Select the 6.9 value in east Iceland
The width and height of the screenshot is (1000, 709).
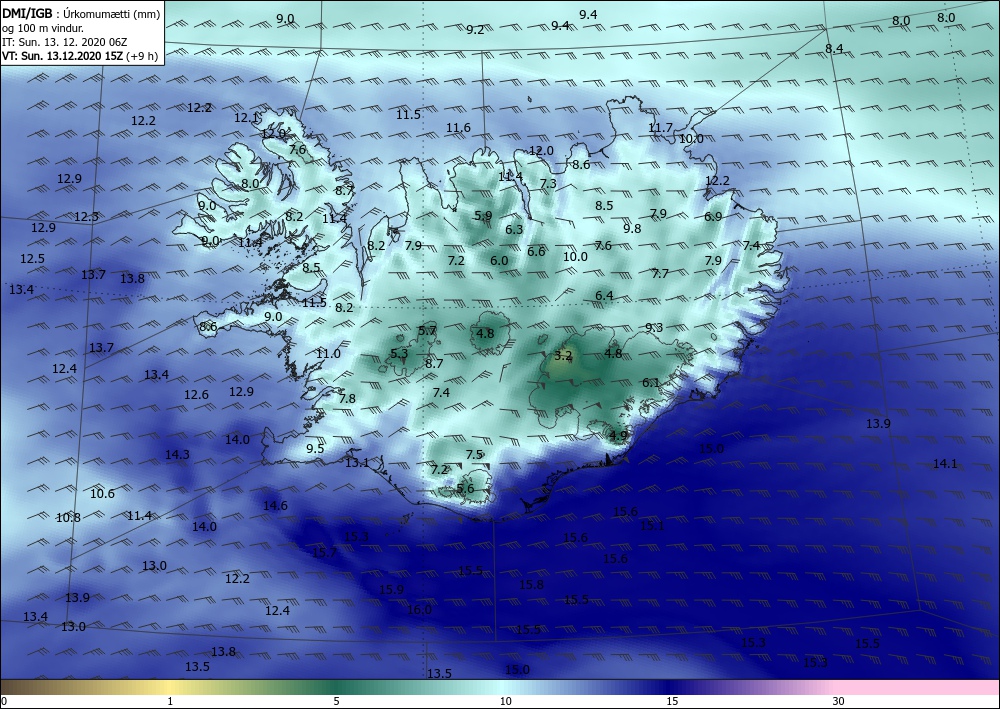pyautogui.click(x=713, y=216)
